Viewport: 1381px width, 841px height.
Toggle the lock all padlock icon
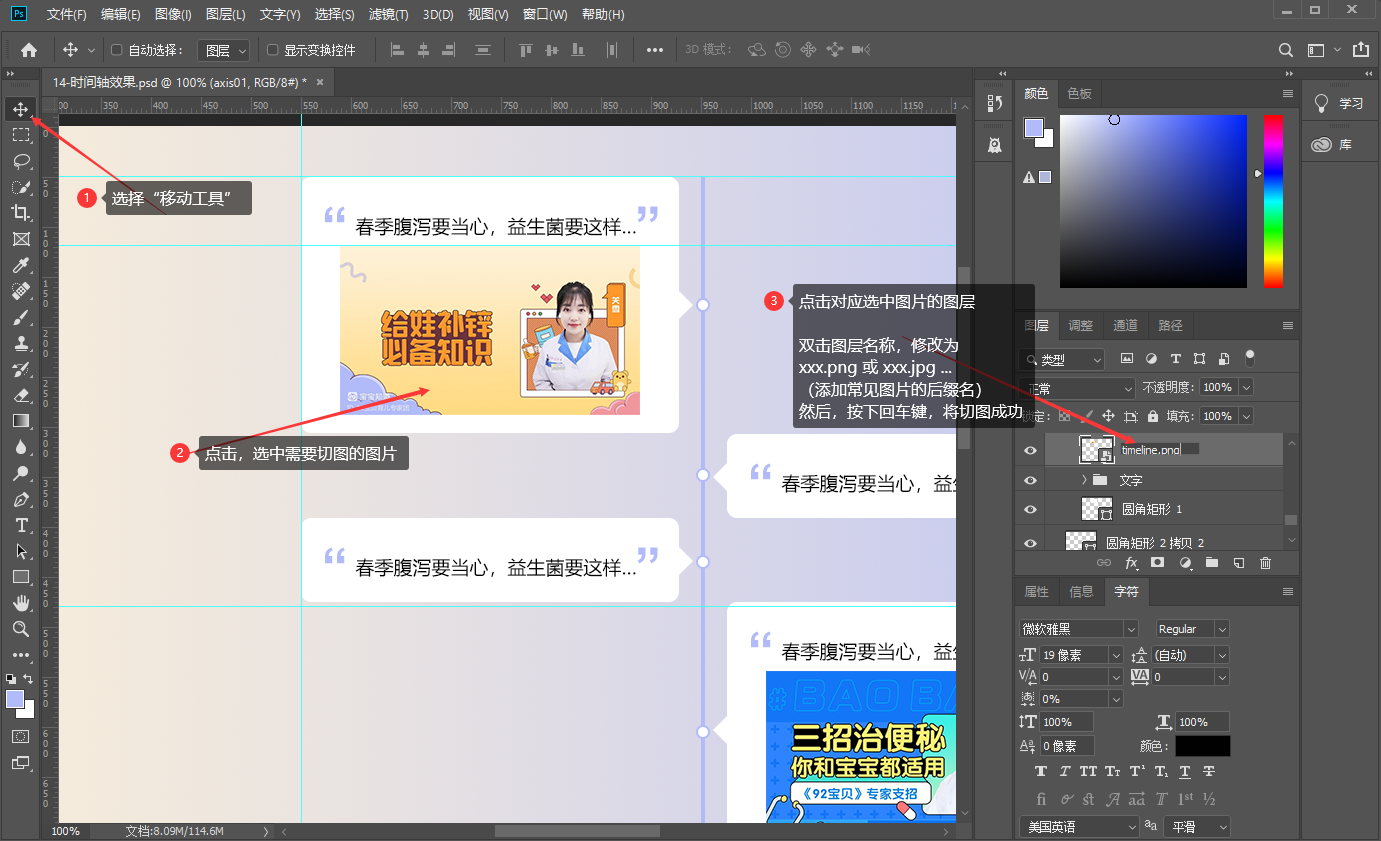coord(1153,416)
